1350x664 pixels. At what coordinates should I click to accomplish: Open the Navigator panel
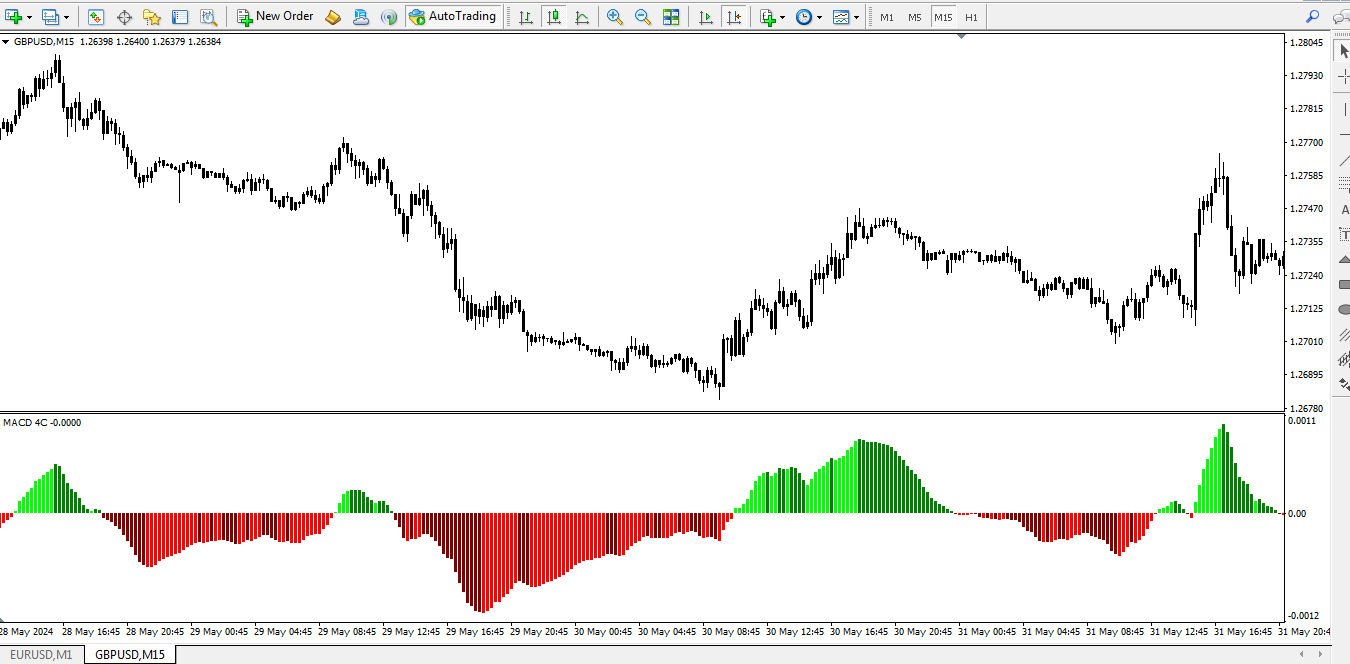[x=152, y=16]
